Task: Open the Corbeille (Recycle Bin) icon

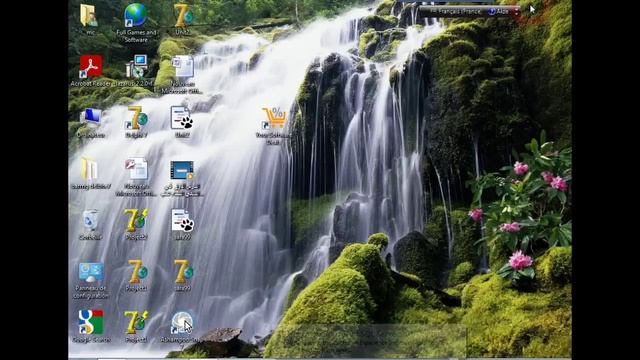Action: point(90,221)
